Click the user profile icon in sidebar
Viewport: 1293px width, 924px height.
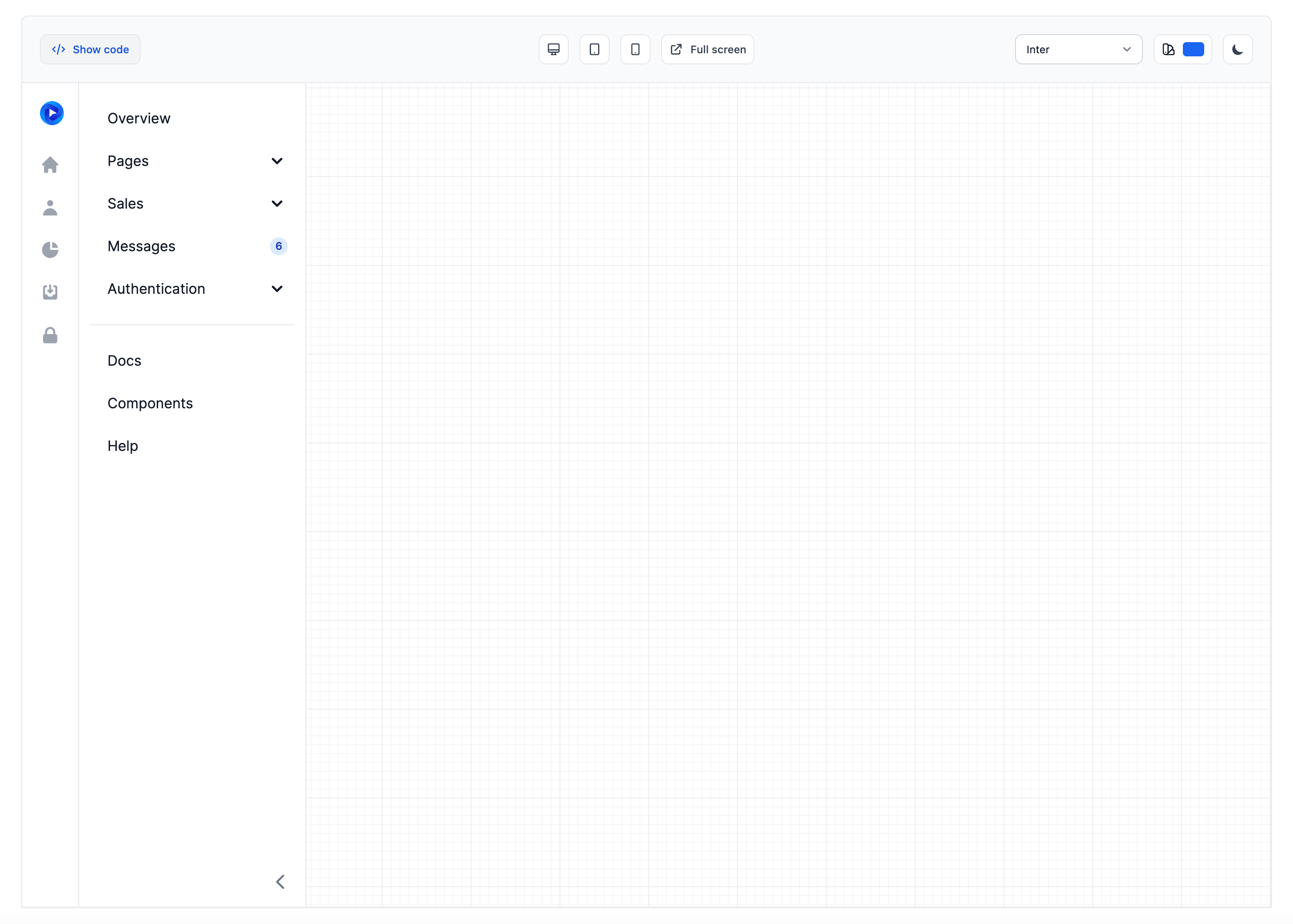50,208
